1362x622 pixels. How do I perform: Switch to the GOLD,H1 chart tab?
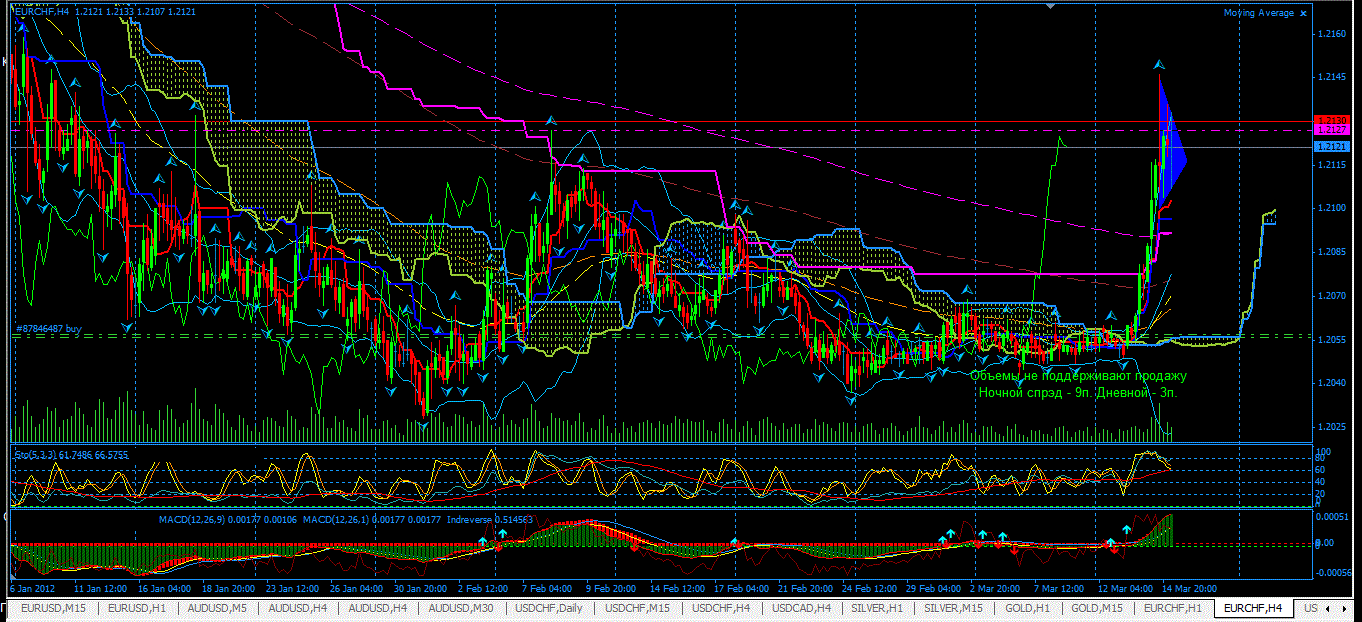click(x=1027, y=608)
